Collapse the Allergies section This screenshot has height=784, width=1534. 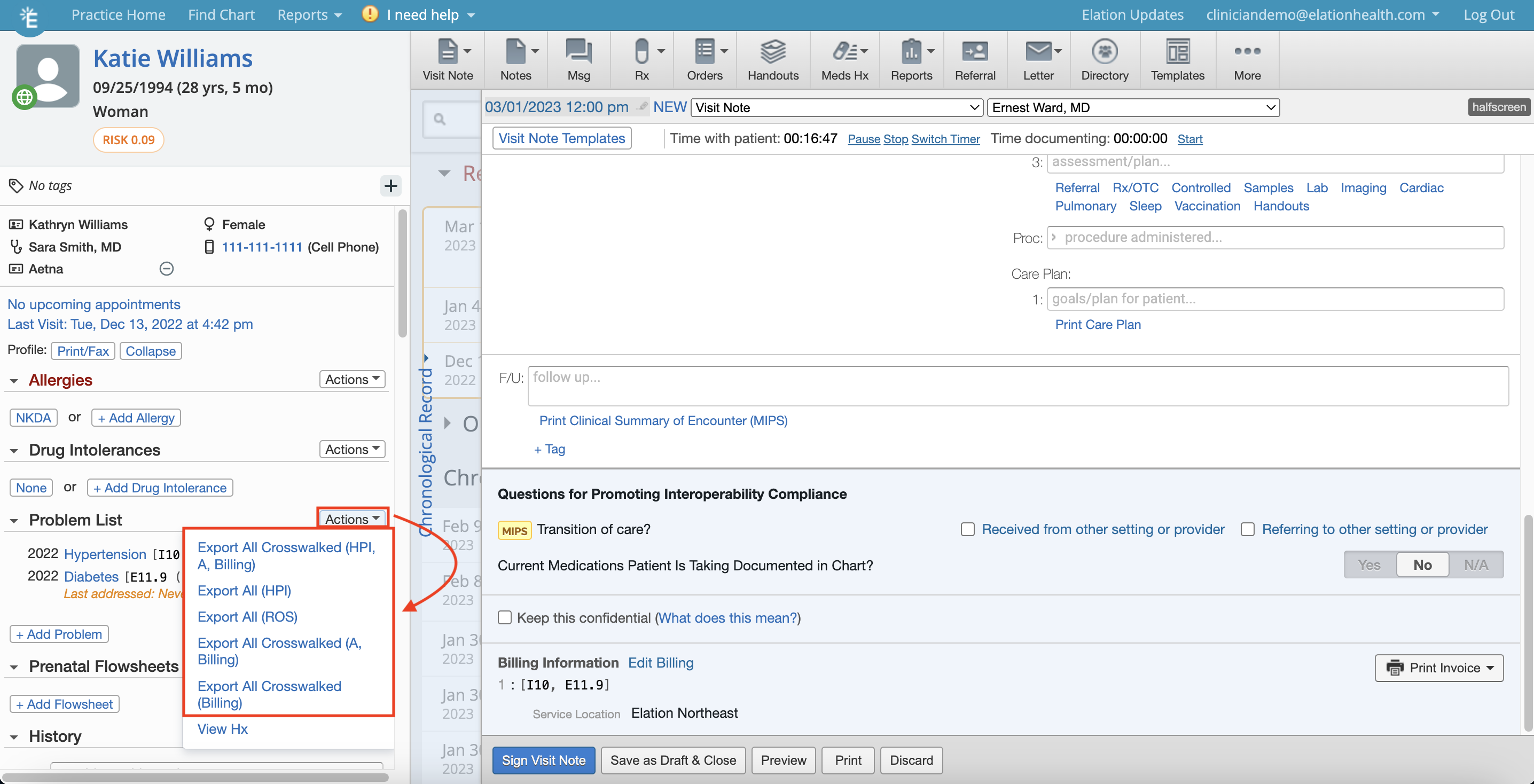coord(14,380)
